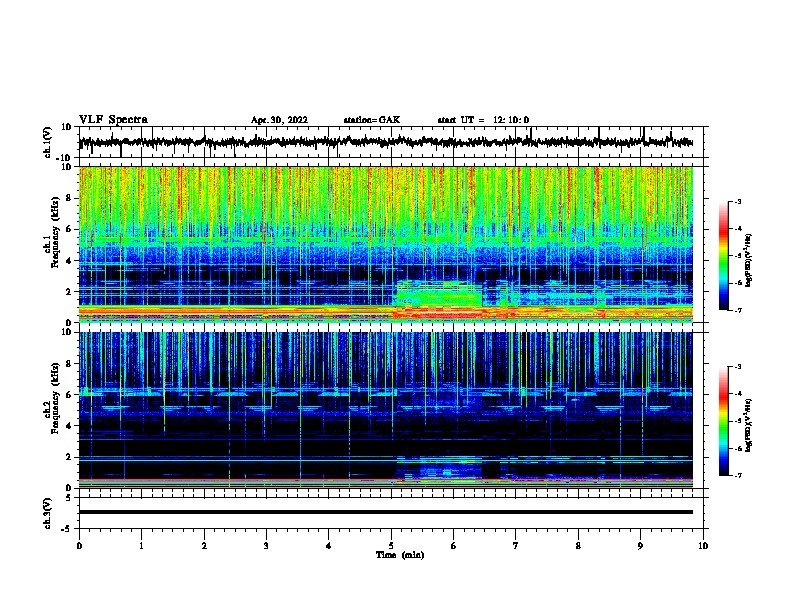
Task: Click the '8' kHz tick of ch.1 spectrogram
Action: coord(69,198)
